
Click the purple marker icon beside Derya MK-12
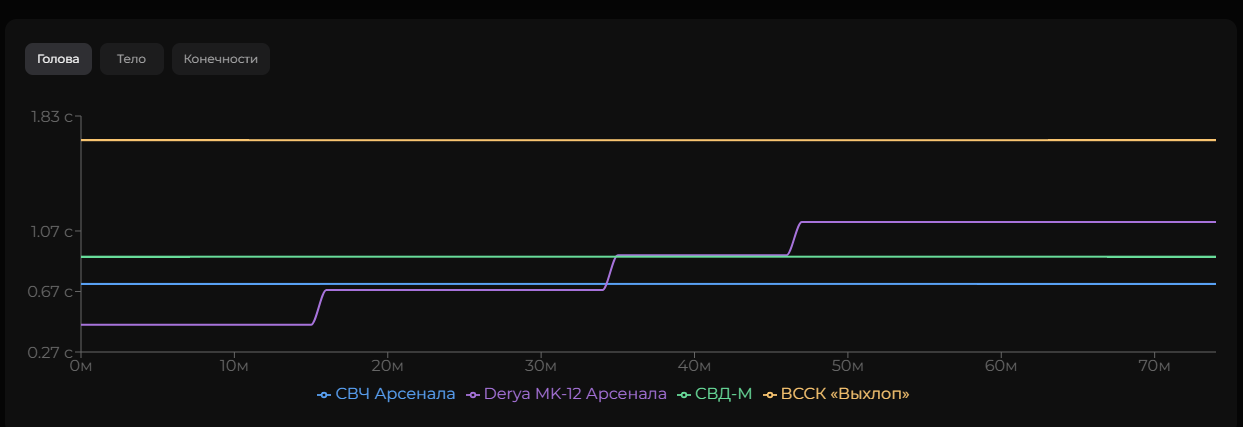pyautogui.click(x=472, y=395)
